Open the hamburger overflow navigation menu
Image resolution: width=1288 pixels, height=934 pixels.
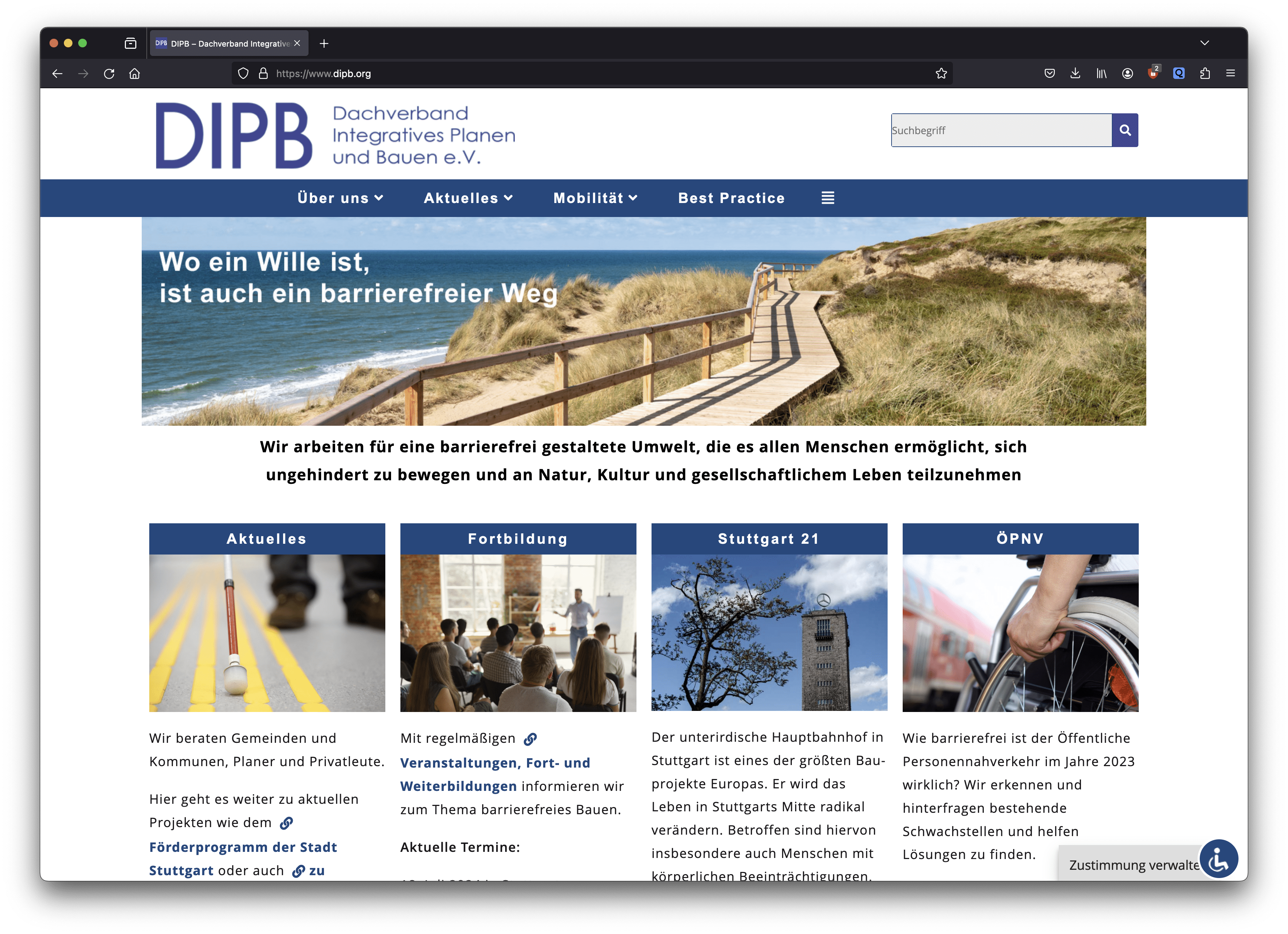(828, 198)
